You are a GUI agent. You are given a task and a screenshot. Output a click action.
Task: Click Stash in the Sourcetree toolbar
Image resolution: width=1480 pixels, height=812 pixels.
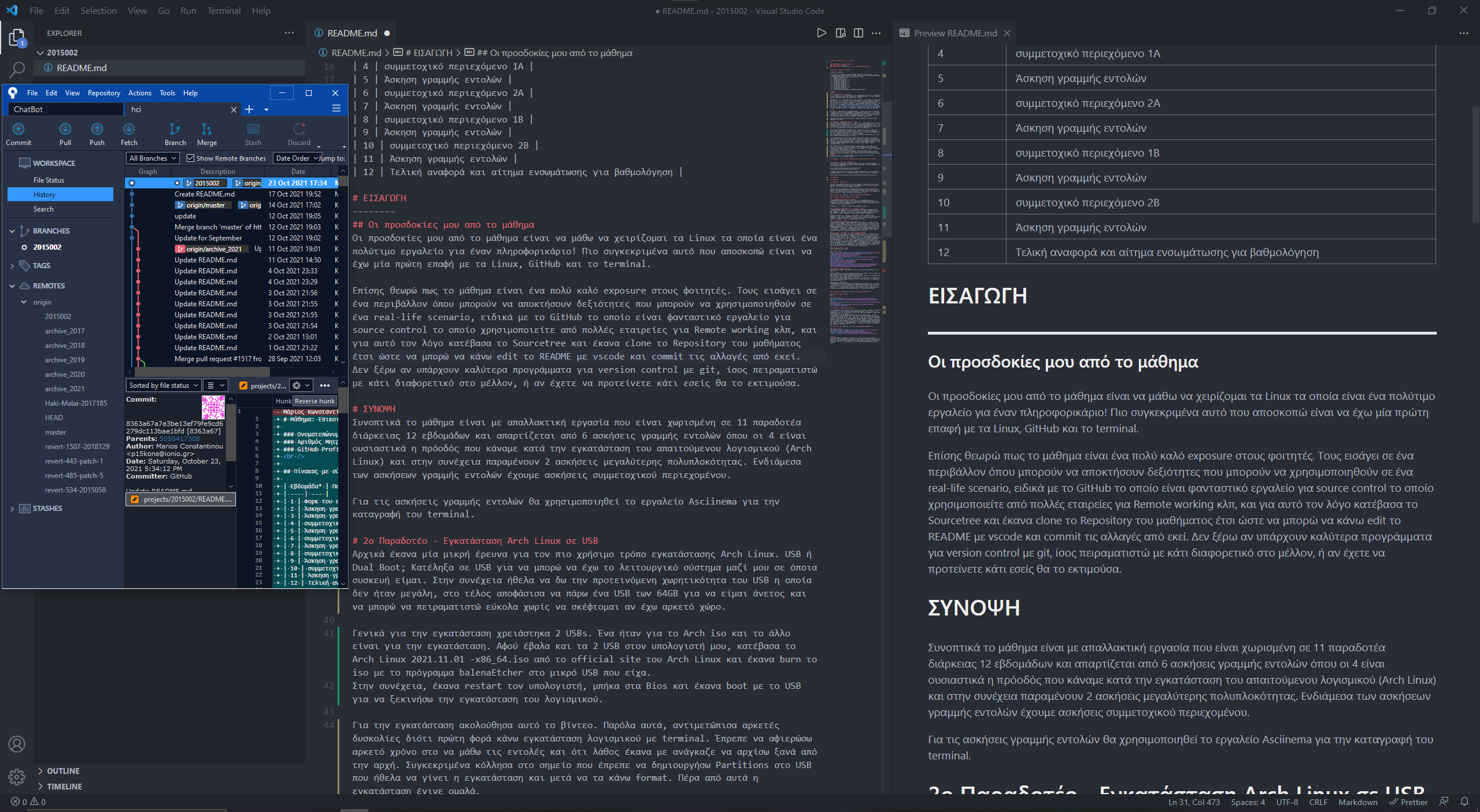tap(253, 134)
